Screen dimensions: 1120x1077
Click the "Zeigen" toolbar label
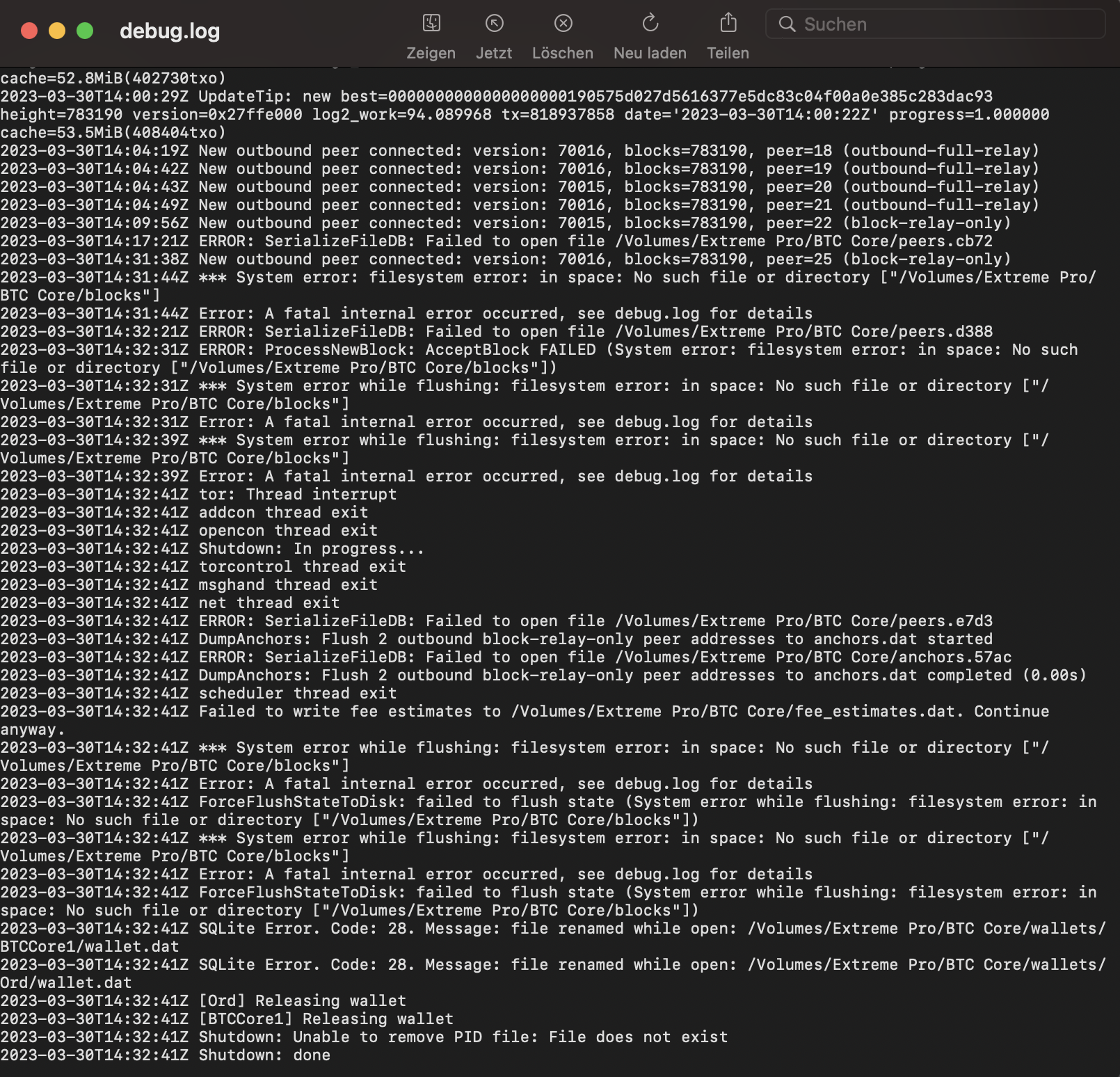tap(431, 53)
